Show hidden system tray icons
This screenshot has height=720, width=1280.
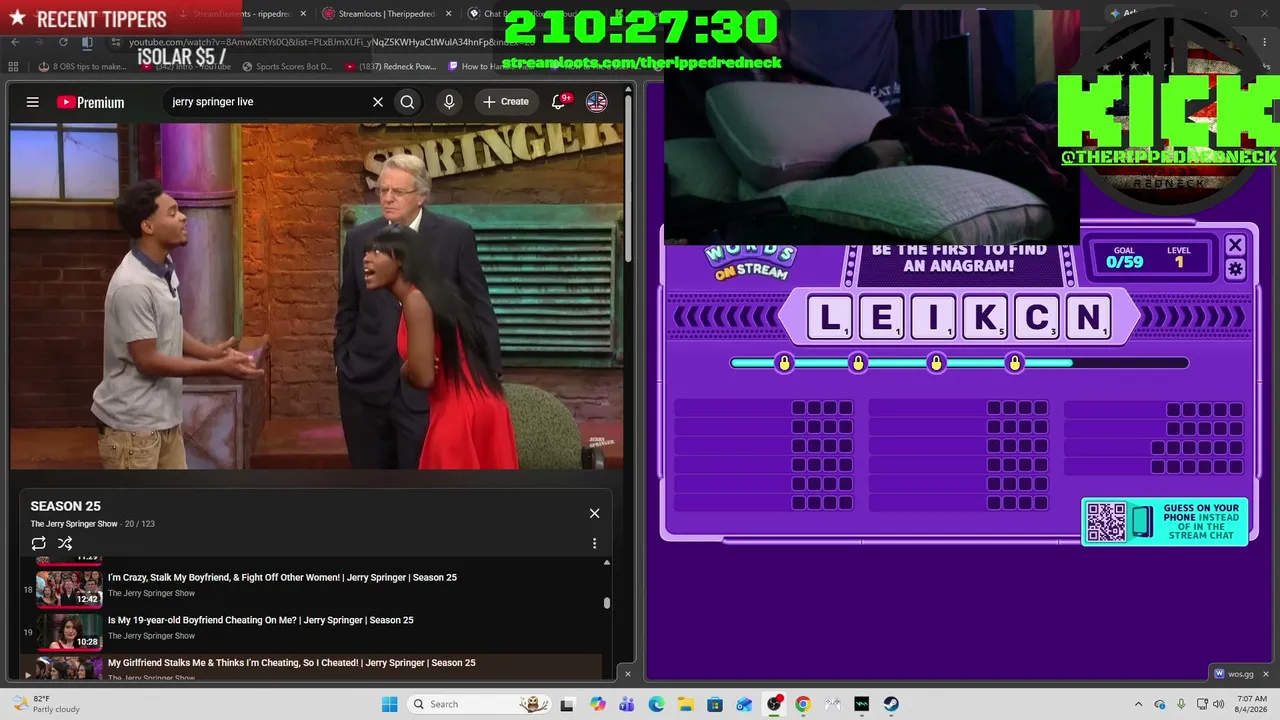point(1139,704)
